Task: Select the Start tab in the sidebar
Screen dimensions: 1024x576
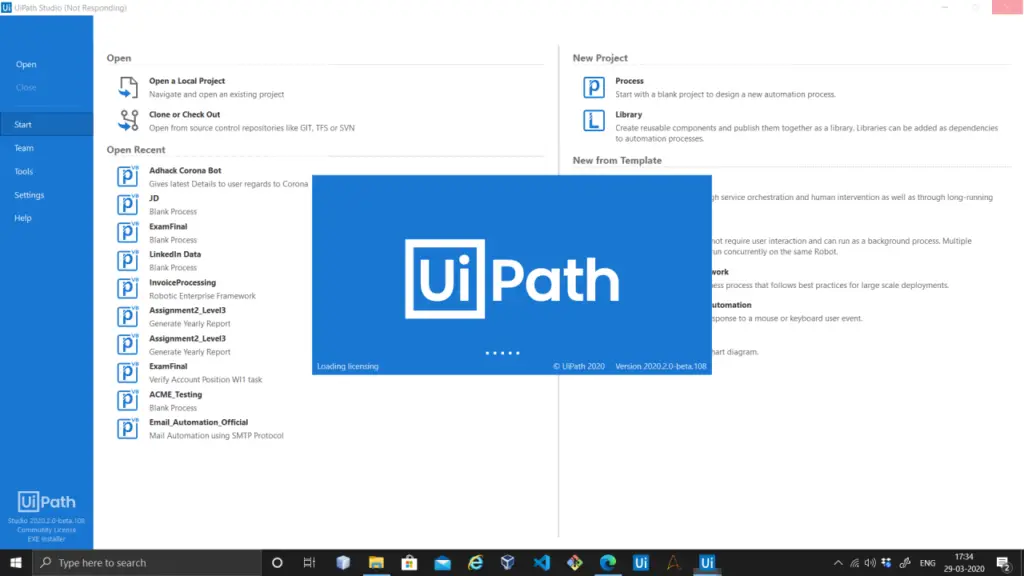Action: click(46, 124)
